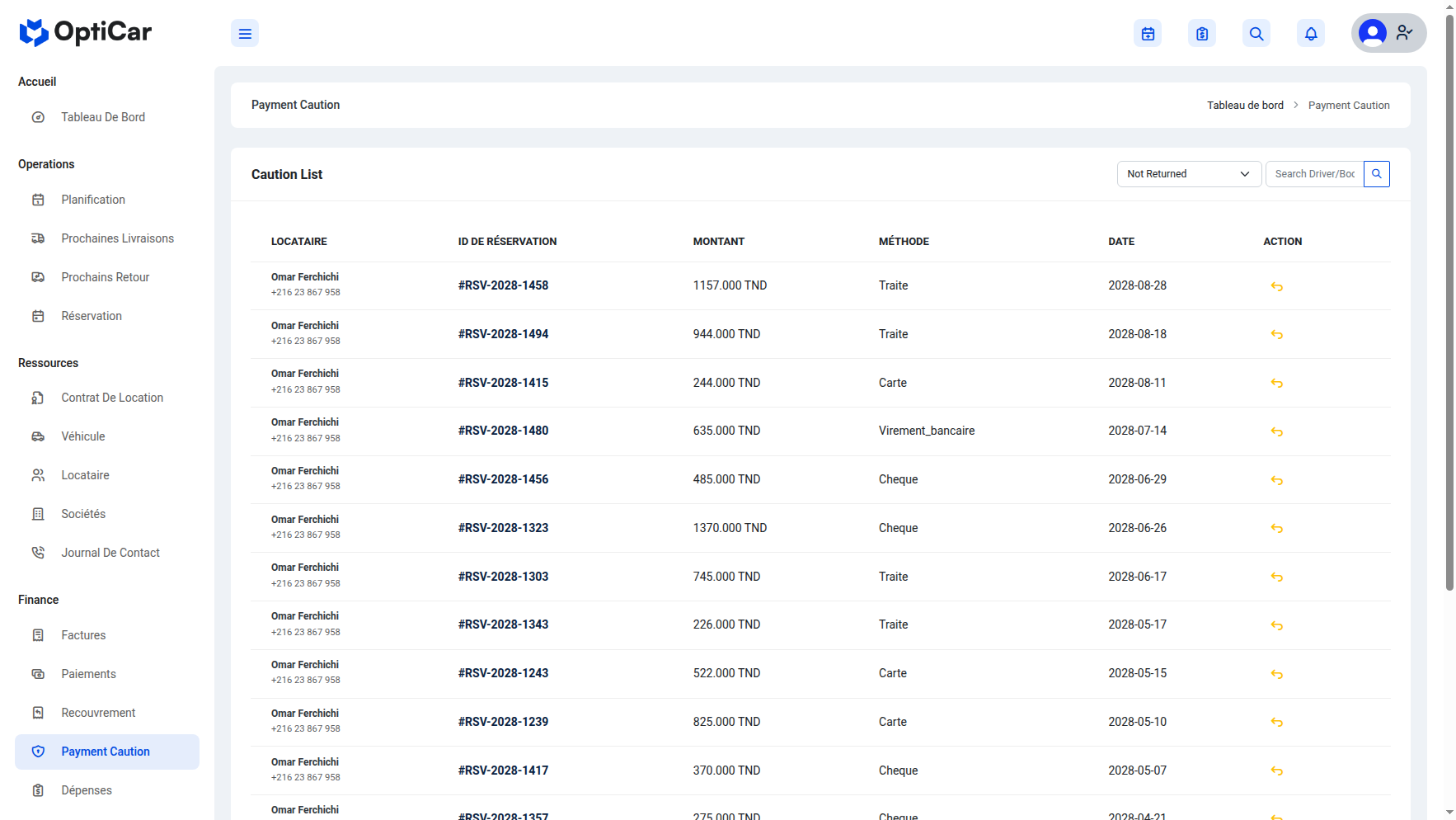
Task: Open the header search icon
Action: (x=1256, y=34)
